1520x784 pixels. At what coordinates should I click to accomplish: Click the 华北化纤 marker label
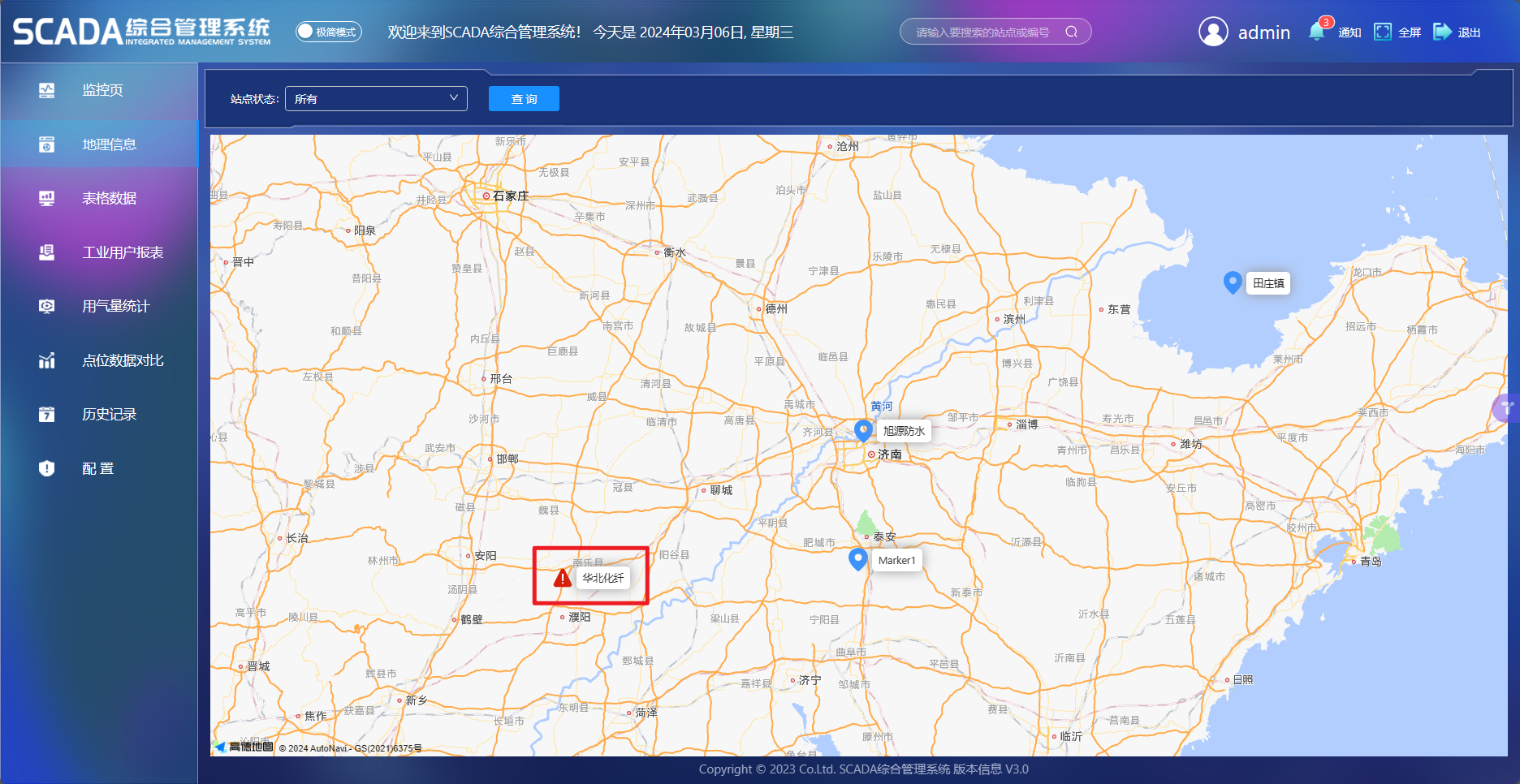[x=603, y=578]
